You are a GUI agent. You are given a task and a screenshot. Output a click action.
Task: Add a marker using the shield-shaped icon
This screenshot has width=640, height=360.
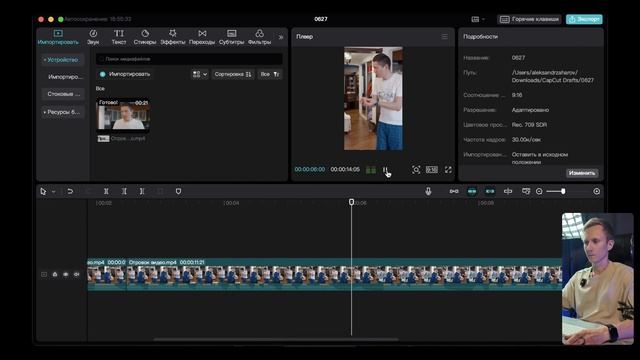click(178, 191)
